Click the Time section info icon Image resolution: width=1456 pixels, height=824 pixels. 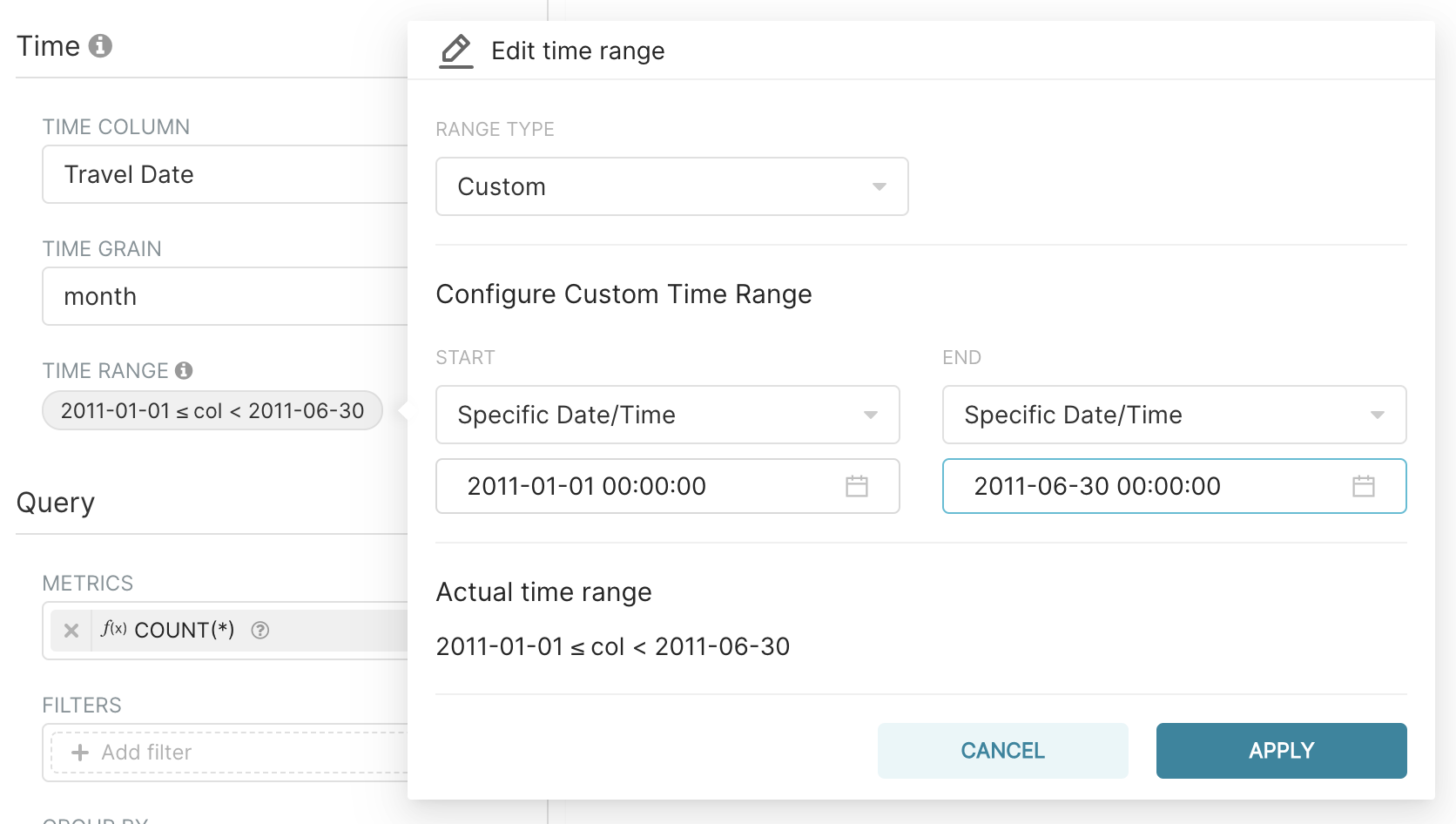click(100, 46)
